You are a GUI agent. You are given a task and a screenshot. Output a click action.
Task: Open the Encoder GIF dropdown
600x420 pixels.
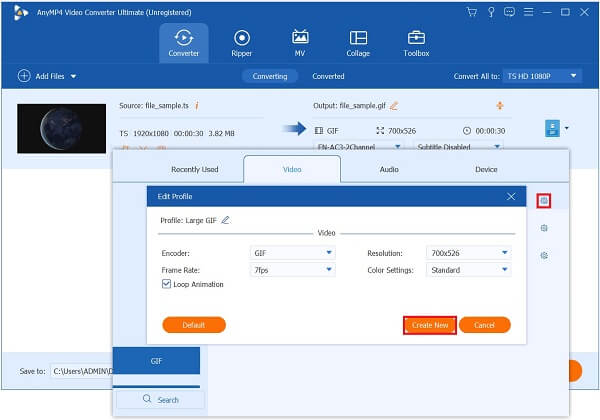click(293, 253)
